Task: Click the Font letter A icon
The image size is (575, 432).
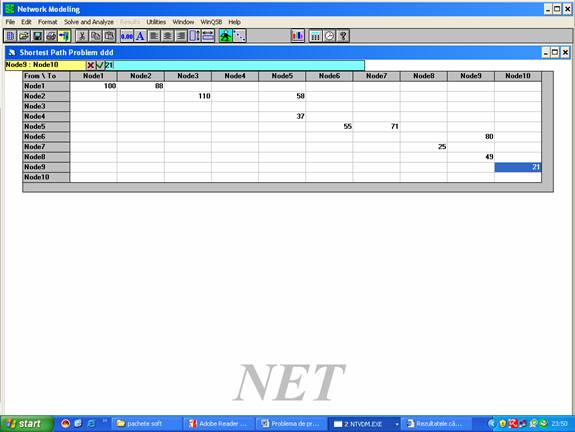Action: (x=140, y=36)
